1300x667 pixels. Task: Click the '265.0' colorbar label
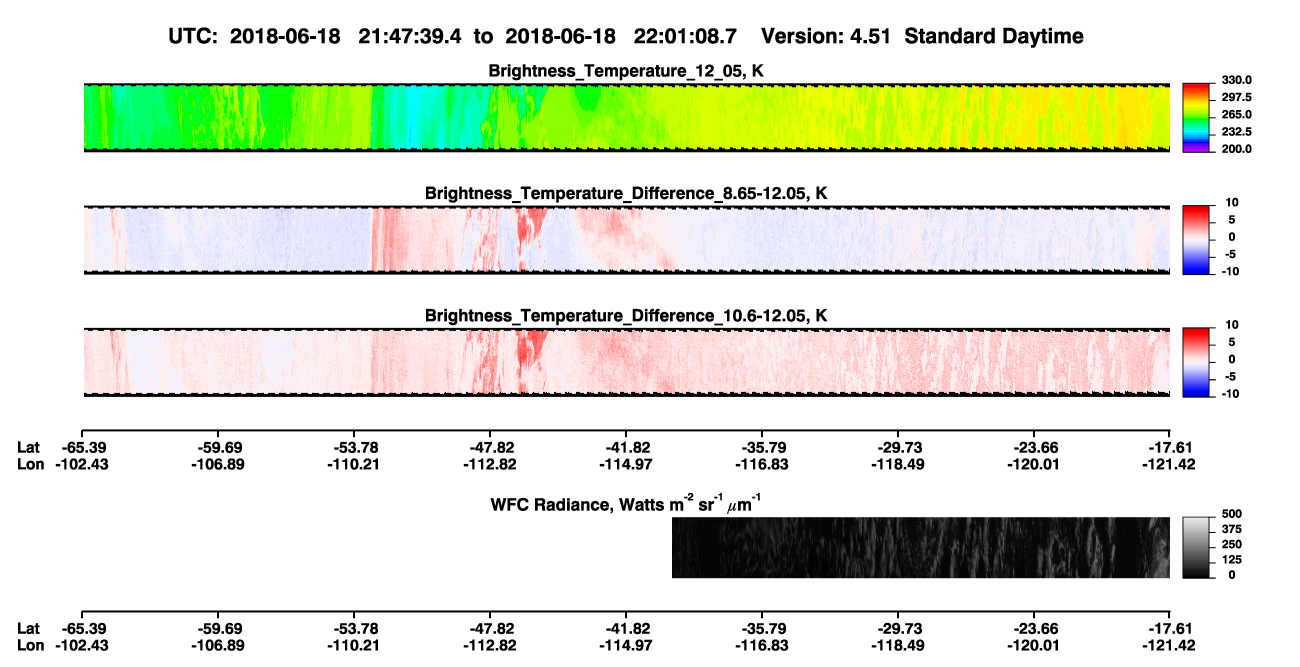(1238, 115)
